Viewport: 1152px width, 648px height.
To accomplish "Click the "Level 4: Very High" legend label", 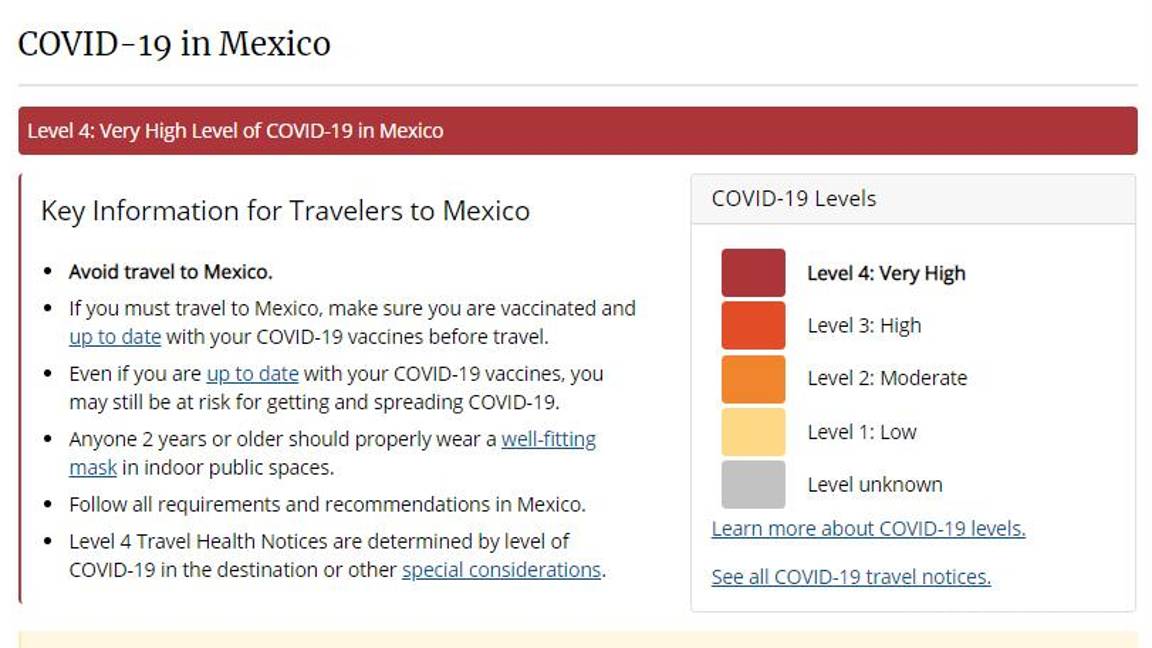I will [x=884, y=272].
